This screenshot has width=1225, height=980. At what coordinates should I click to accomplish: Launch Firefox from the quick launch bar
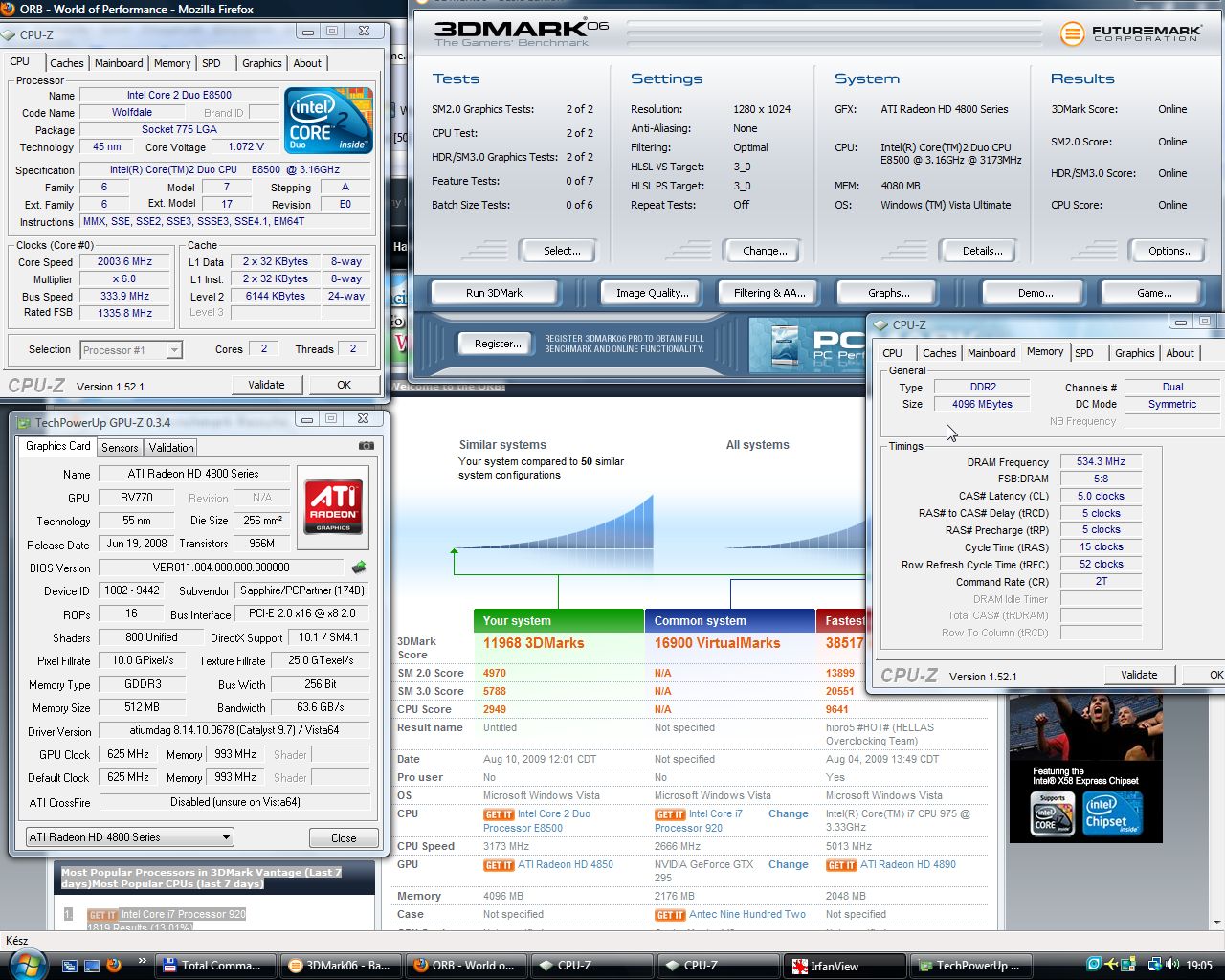point(114,965)
